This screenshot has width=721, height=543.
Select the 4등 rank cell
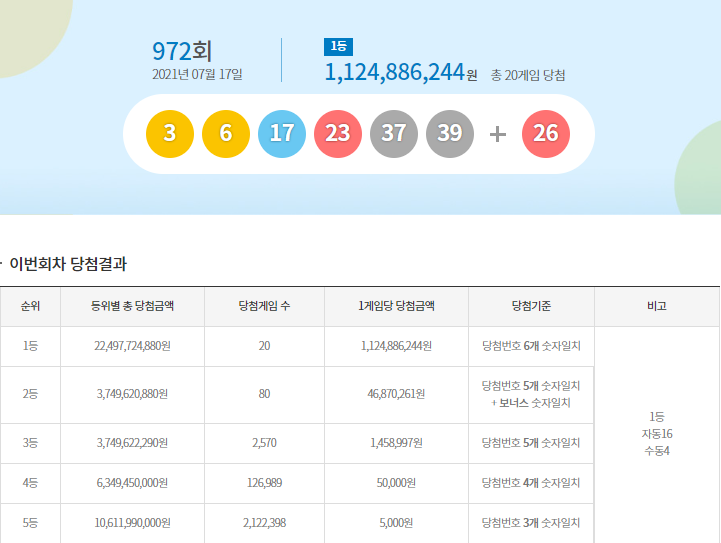30,483
